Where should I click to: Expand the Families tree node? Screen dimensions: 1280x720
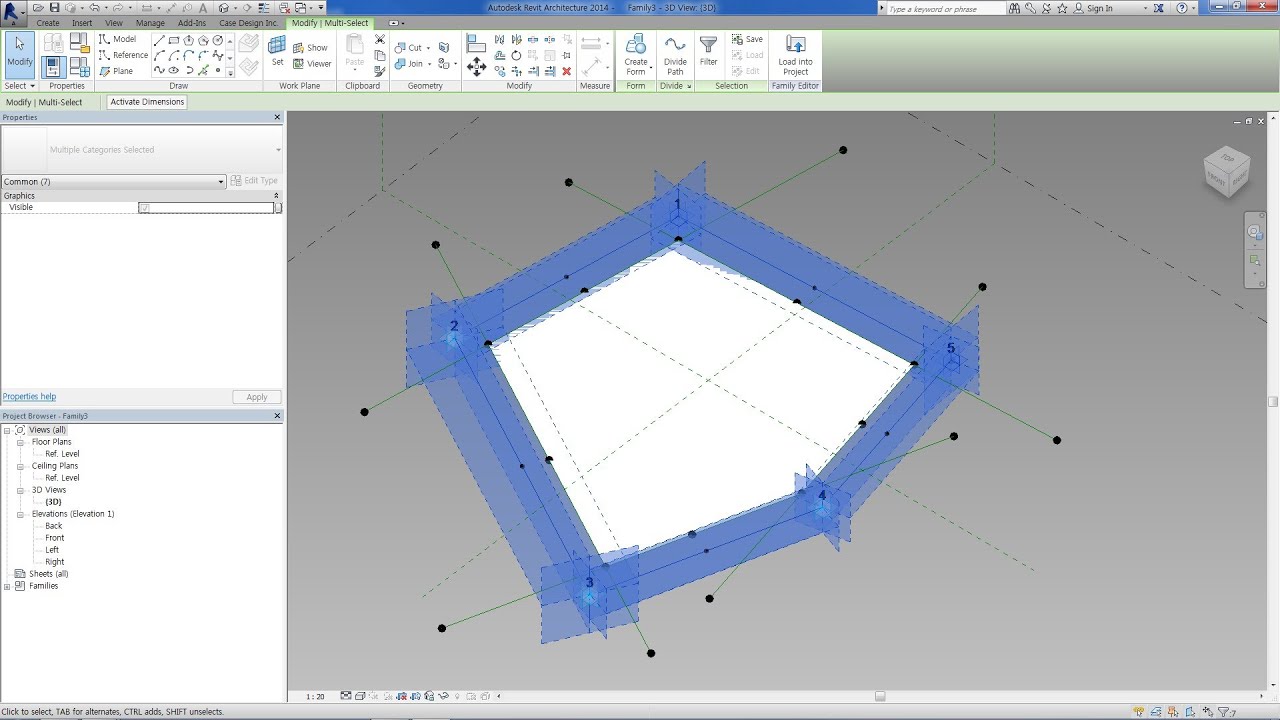(x=7, y=586)
